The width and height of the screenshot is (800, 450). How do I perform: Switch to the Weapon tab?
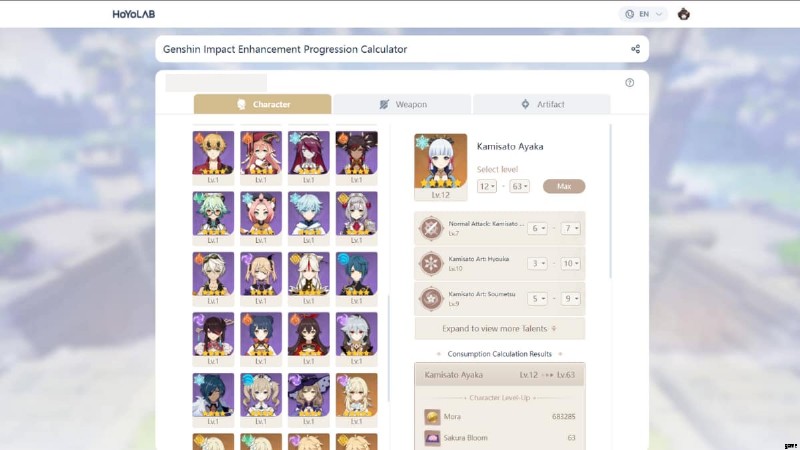[402, 104]
